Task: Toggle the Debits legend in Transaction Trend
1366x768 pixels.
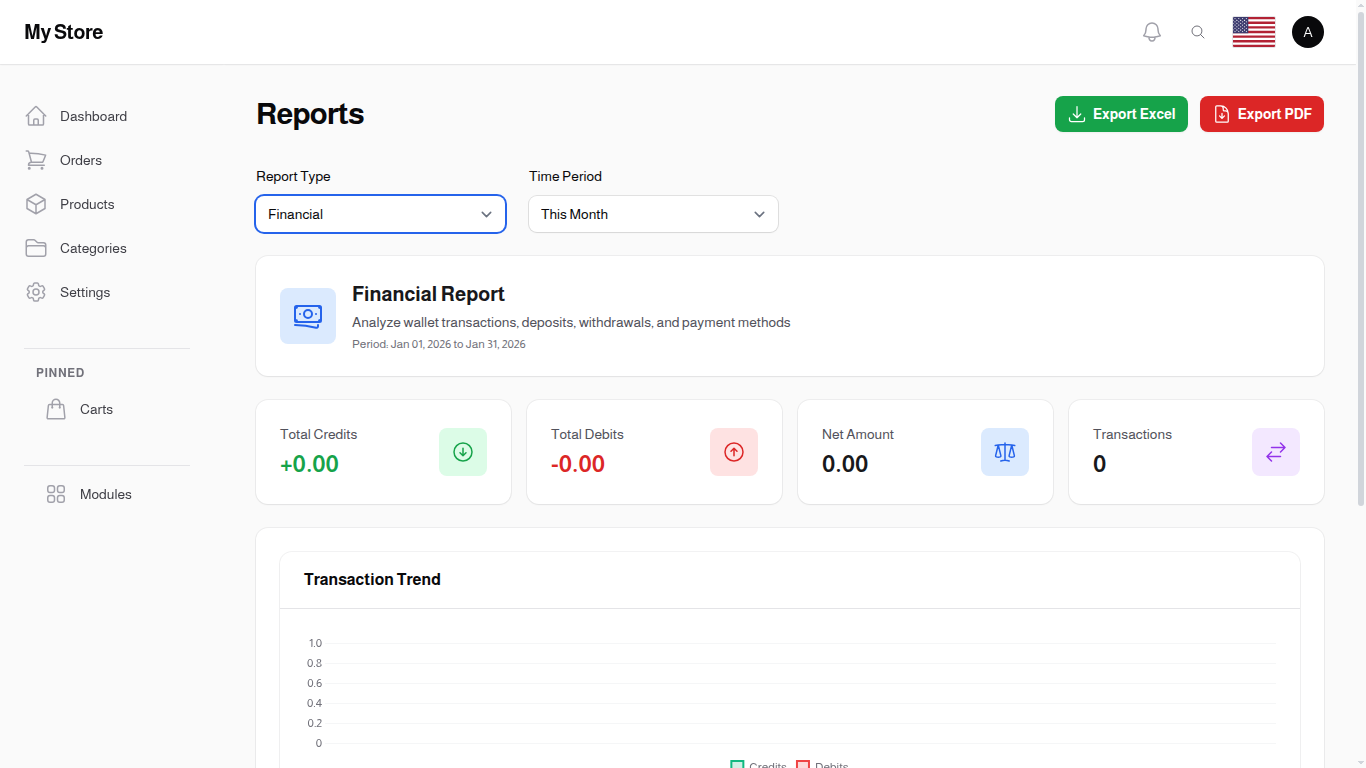Action: point(821,763)
